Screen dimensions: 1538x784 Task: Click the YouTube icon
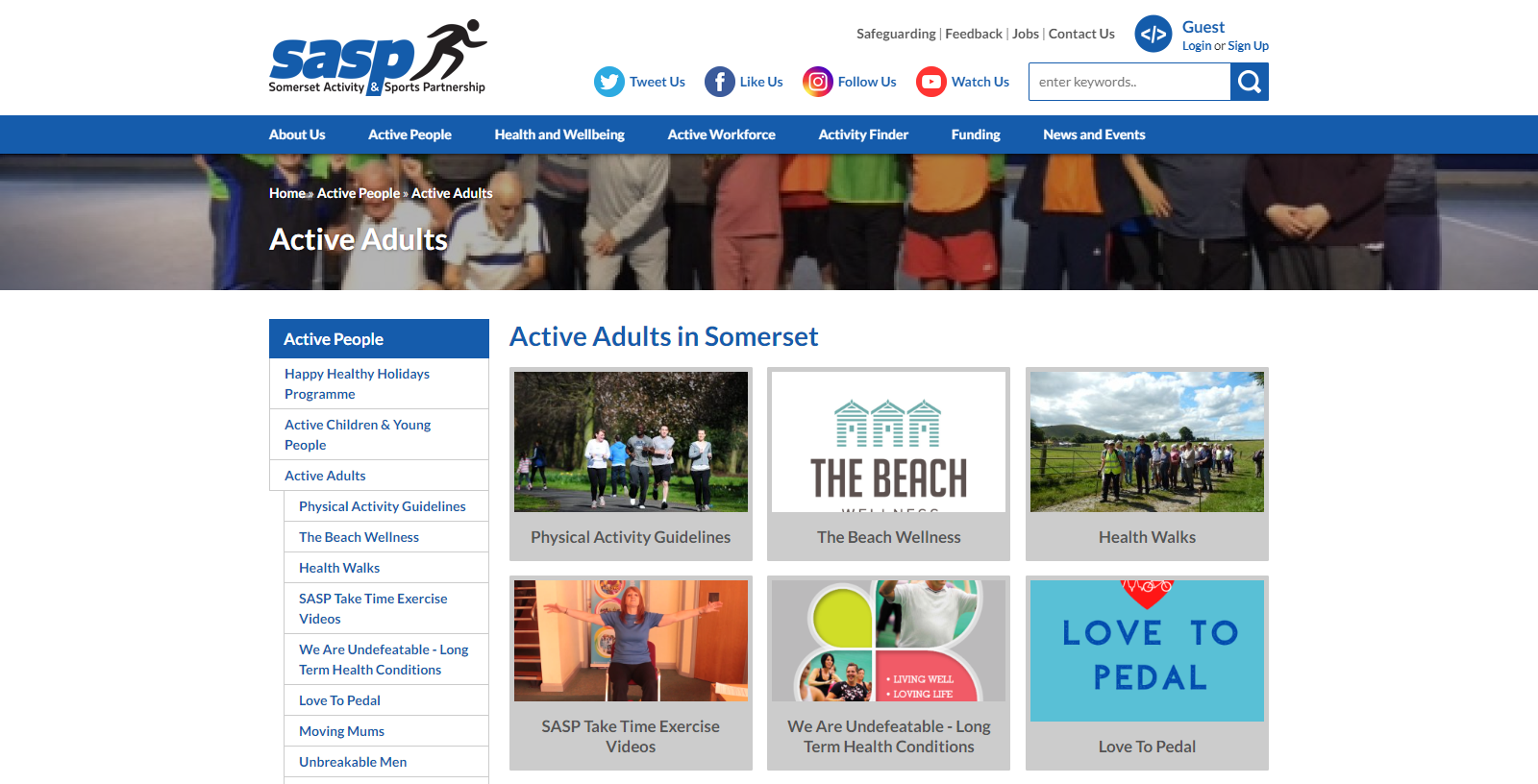click(x=931, y=82)
